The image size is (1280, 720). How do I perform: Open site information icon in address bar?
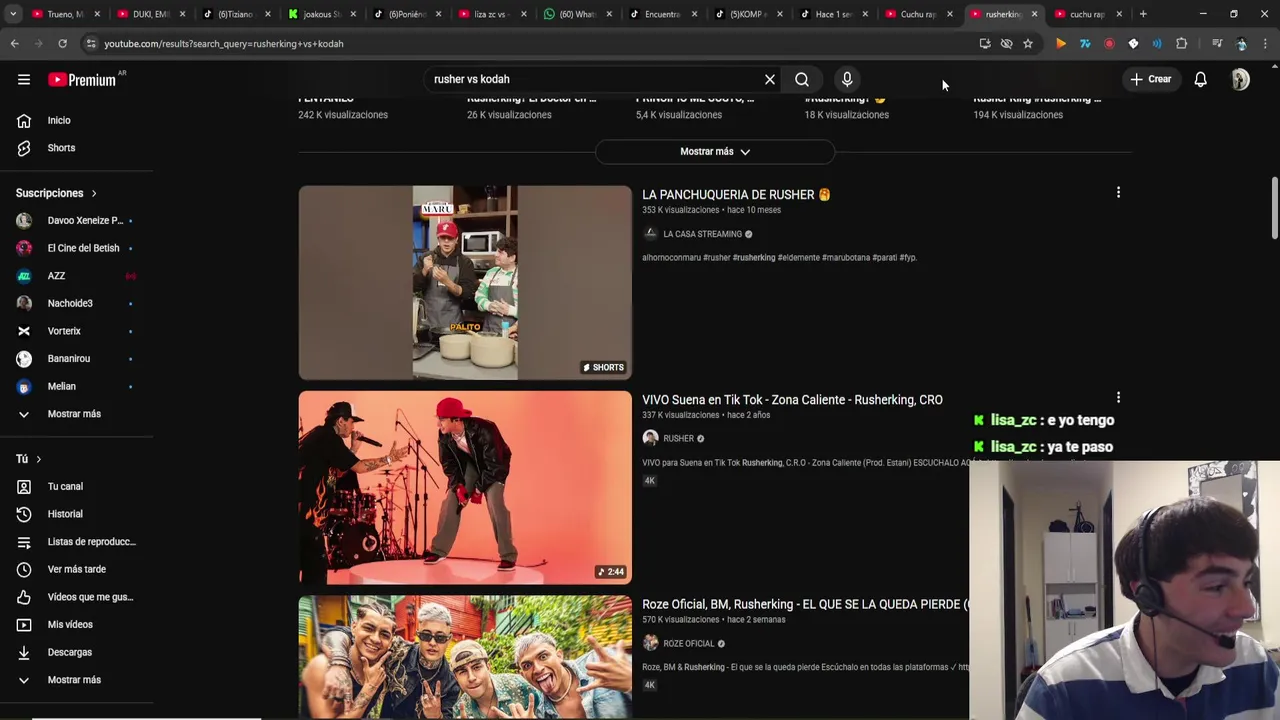tap(91, 44)
